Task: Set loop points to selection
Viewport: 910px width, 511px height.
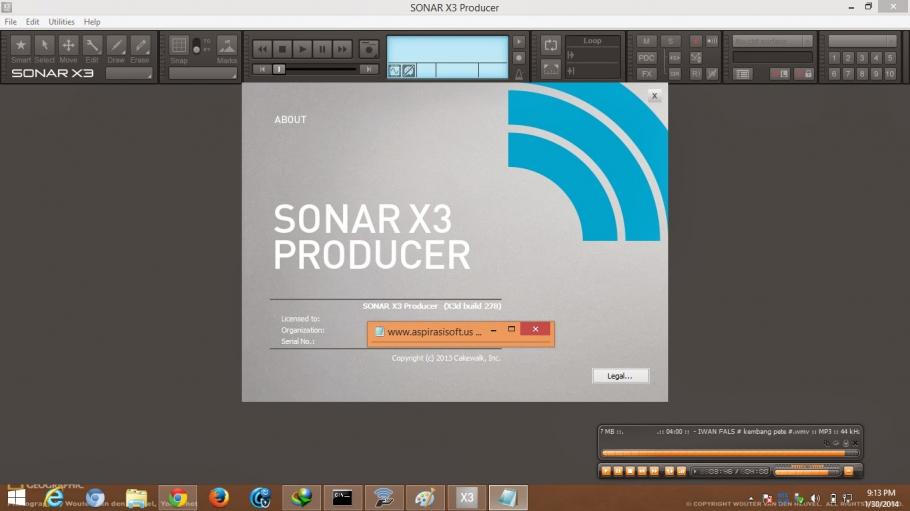Action: tap(551, 70)
